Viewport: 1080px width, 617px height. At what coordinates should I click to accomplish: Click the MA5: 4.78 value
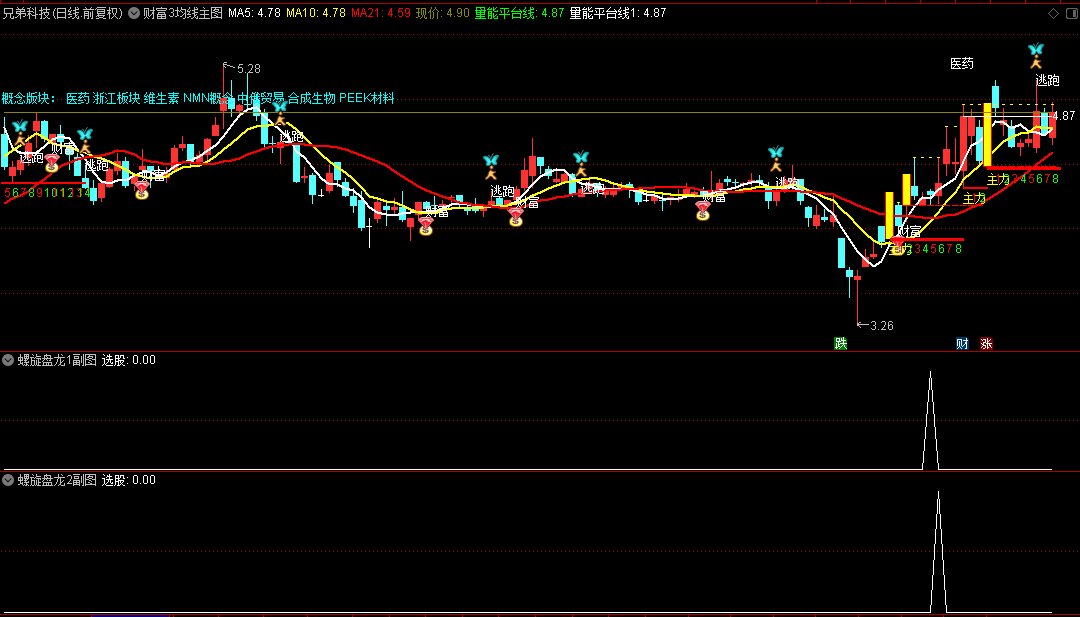(254, 13)
